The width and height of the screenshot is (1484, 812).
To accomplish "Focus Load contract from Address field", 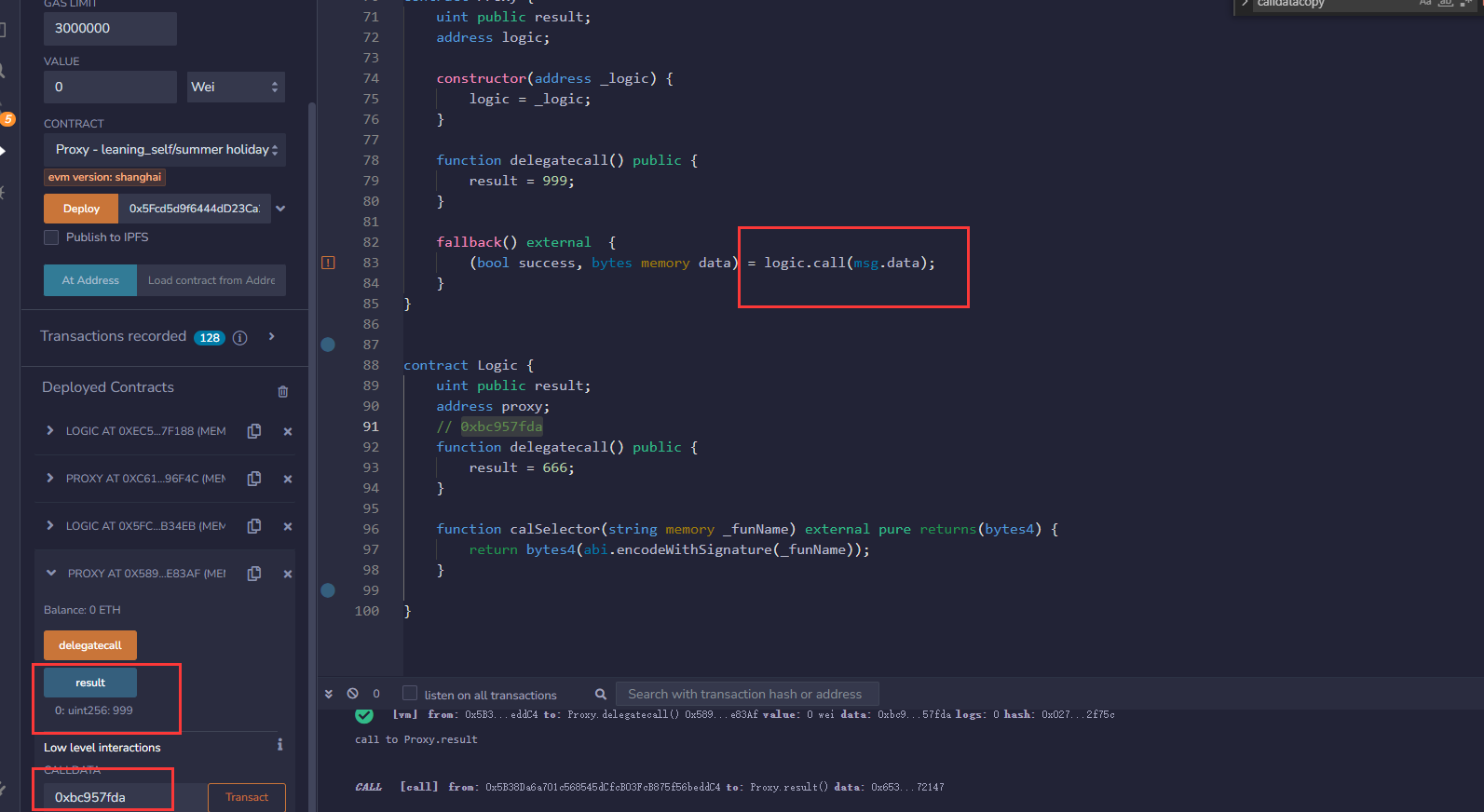I will click(x=211, y=280).
